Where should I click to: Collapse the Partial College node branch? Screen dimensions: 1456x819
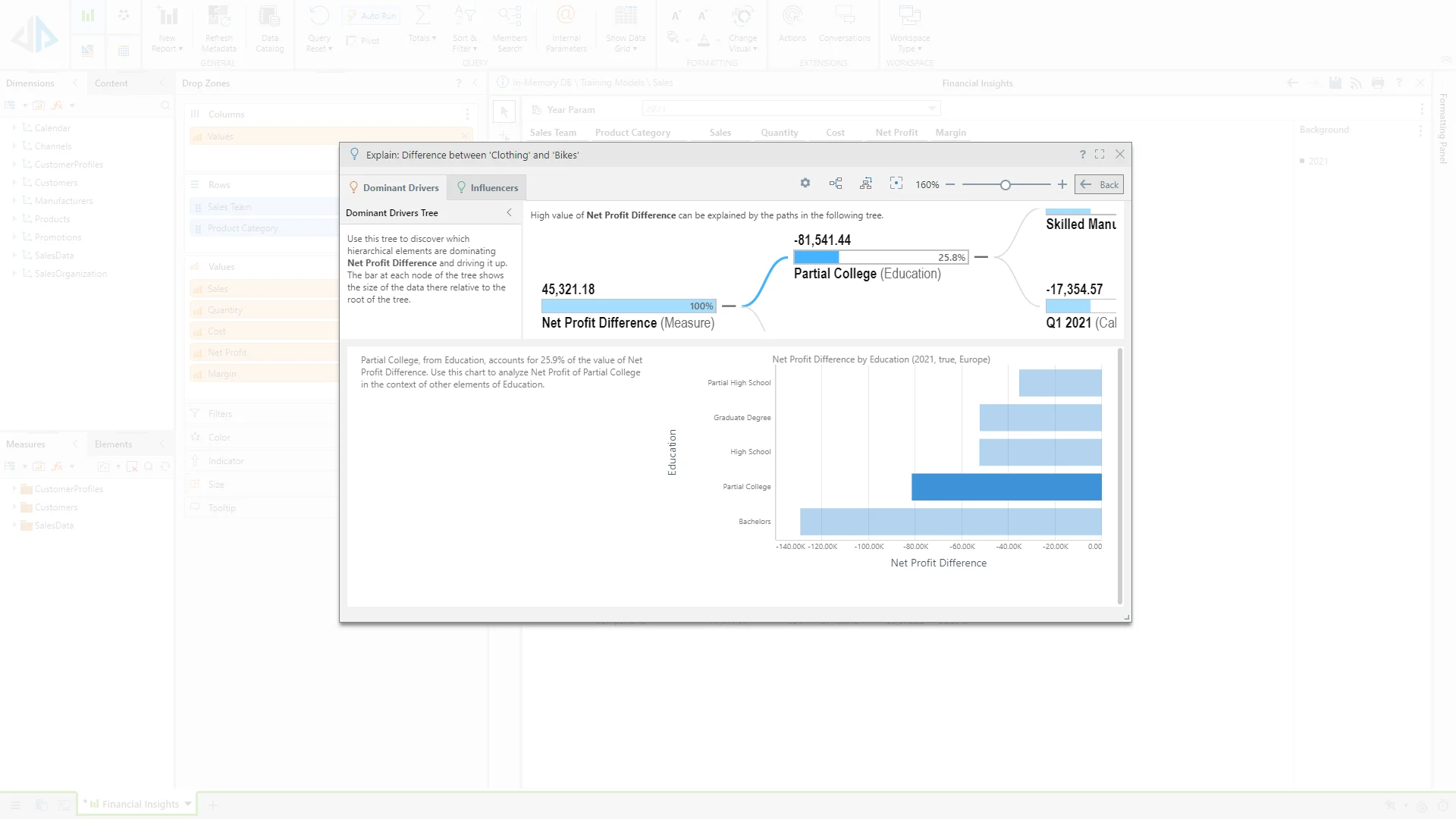pyautogui.click(x=981, y=257)
